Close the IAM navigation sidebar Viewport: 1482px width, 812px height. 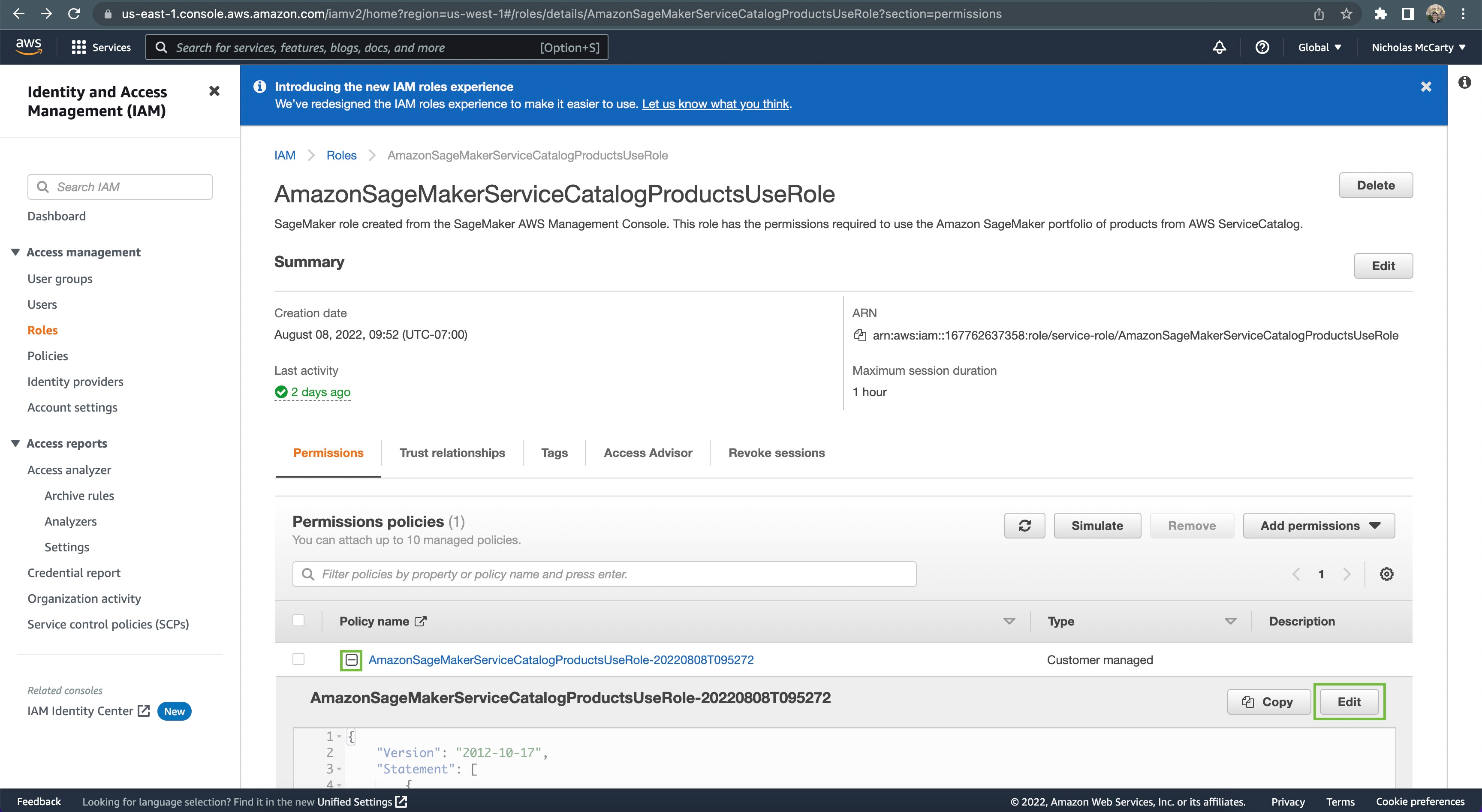214,91
